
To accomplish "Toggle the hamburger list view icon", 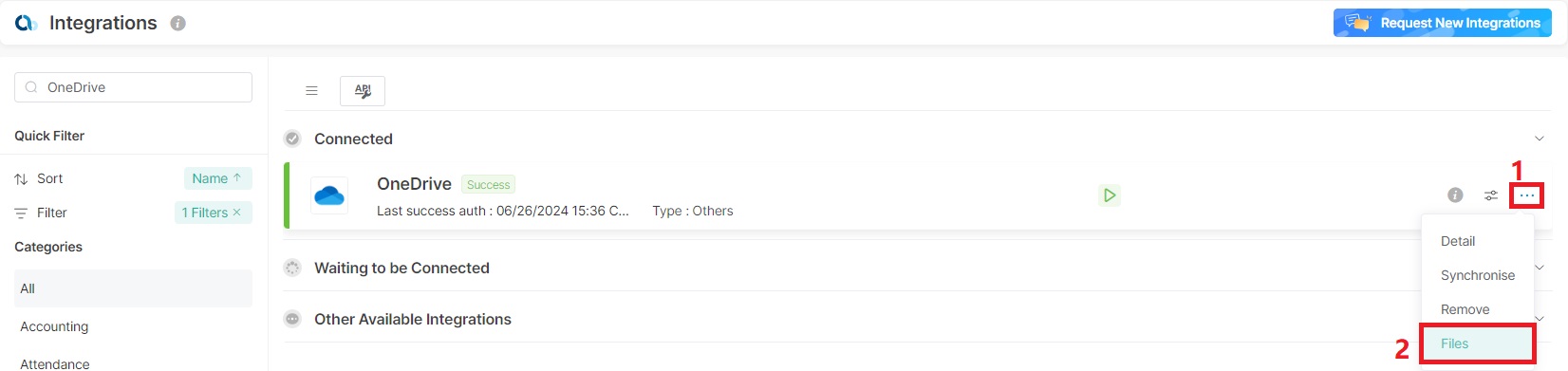I will pyautogui.click(x=311, y=91).
